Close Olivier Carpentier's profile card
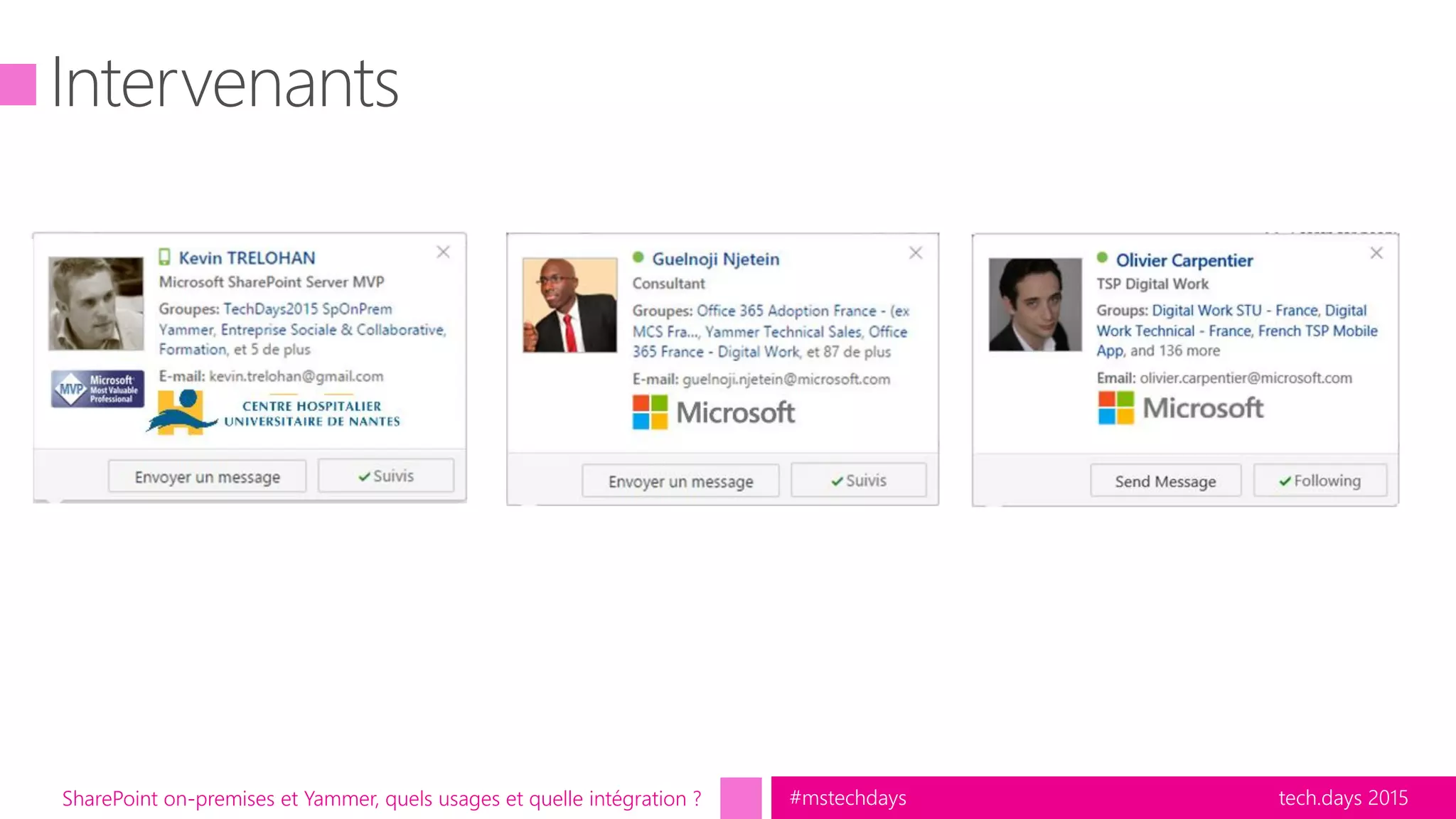 pos(1376,253)
